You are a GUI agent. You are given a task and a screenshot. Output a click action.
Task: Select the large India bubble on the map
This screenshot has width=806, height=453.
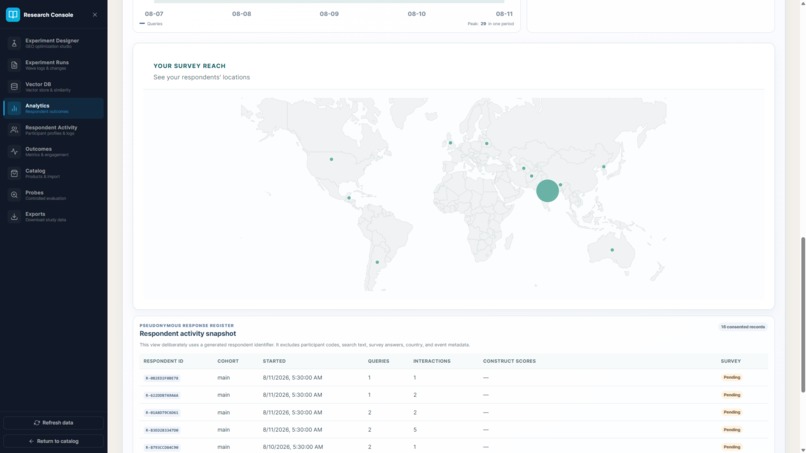[547, 191]
